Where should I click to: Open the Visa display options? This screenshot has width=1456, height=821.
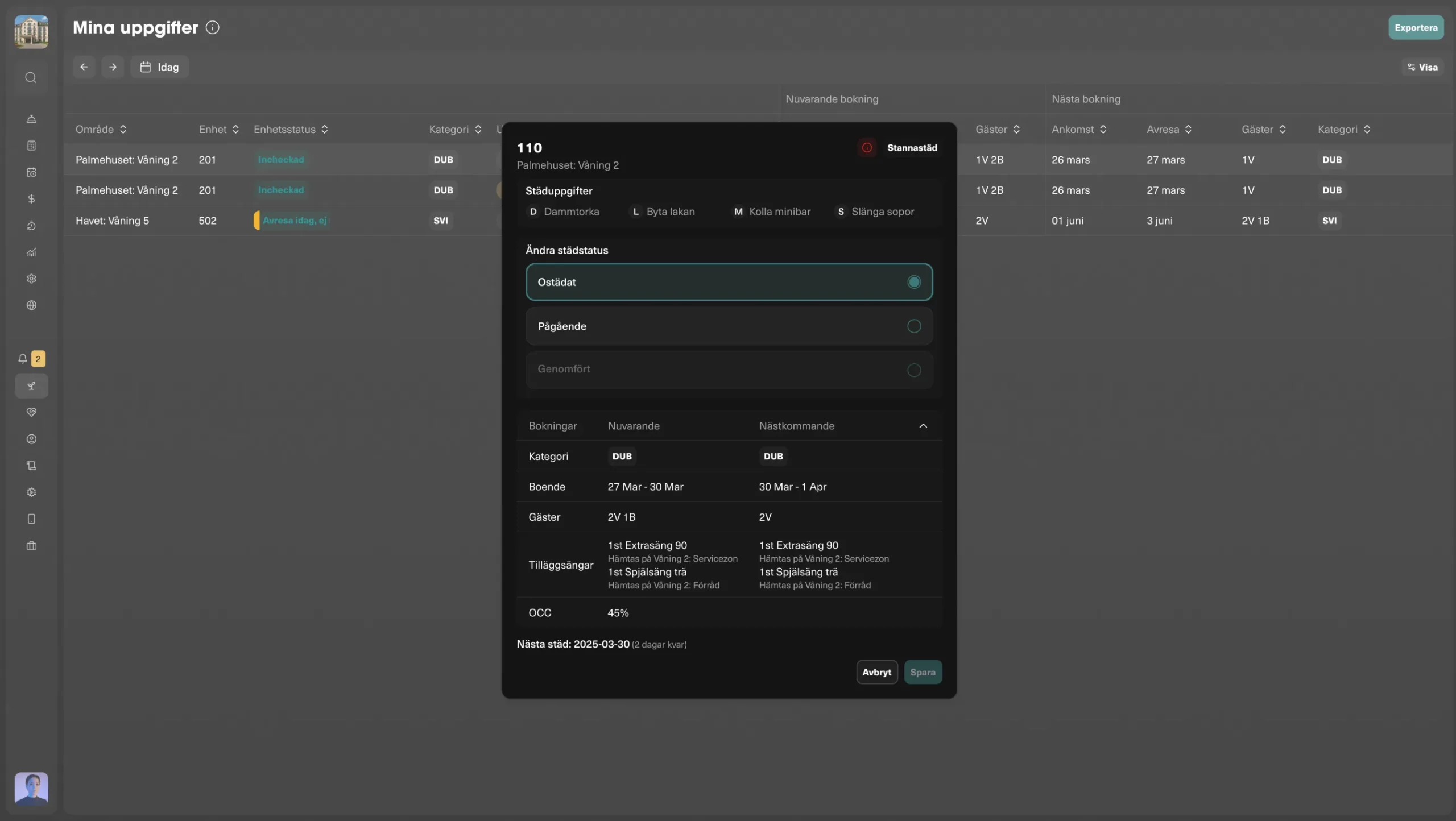(1422, 67)
